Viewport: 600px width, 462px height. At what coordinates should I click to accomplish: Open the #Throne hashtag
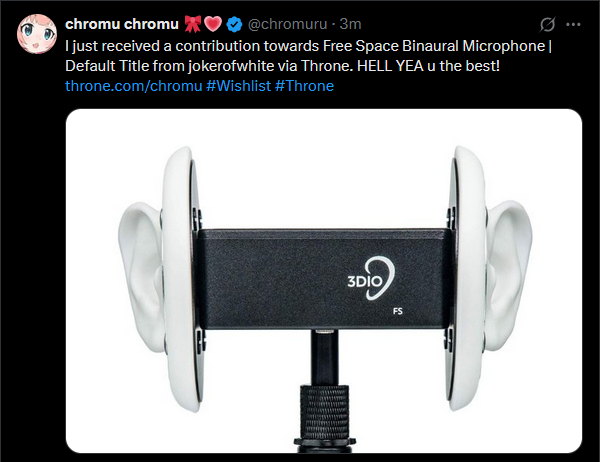click(x=304, y=86)
